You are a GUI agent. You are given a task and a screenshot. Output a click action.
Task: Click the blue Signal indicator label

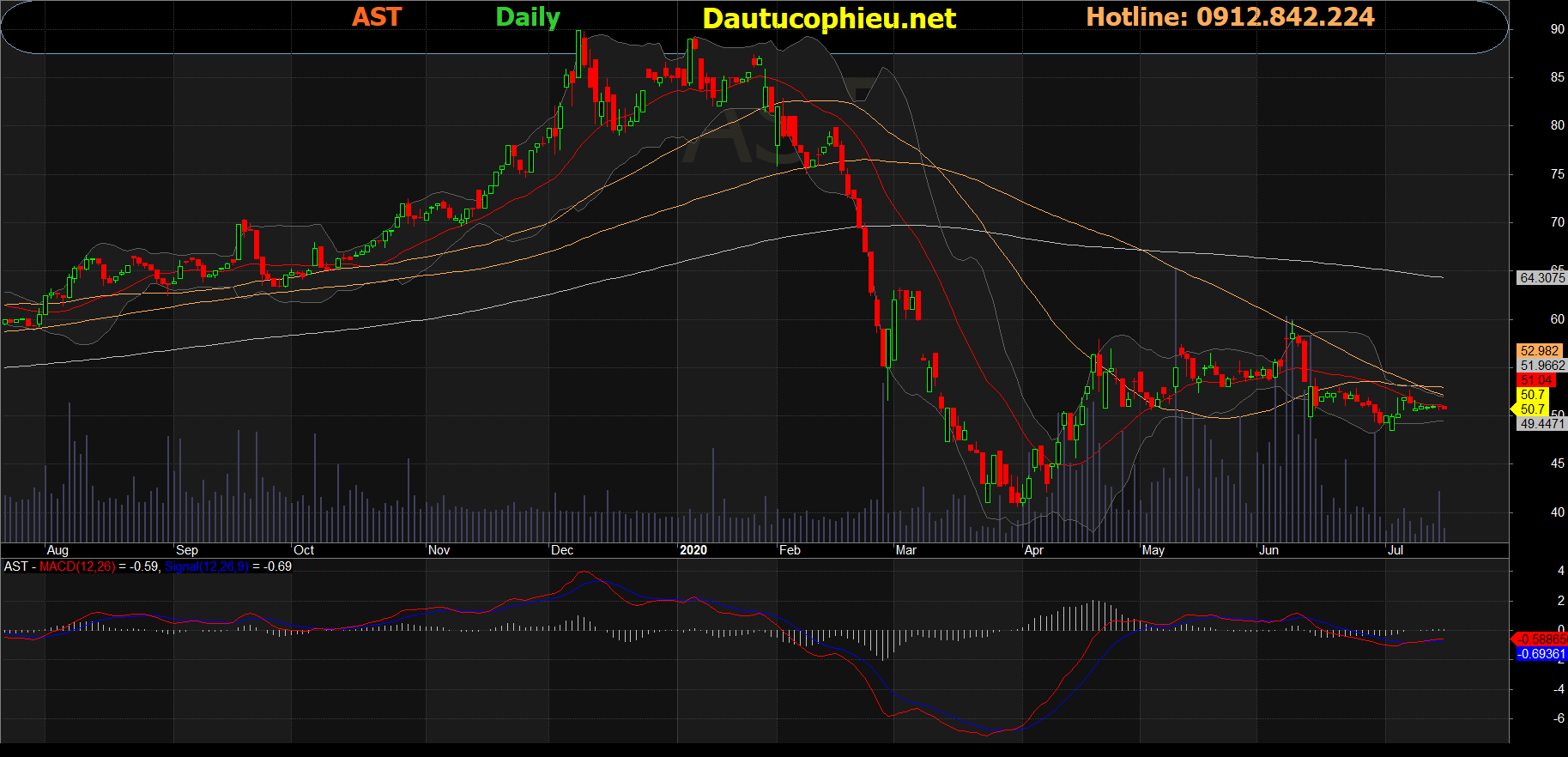pos(207,566)
